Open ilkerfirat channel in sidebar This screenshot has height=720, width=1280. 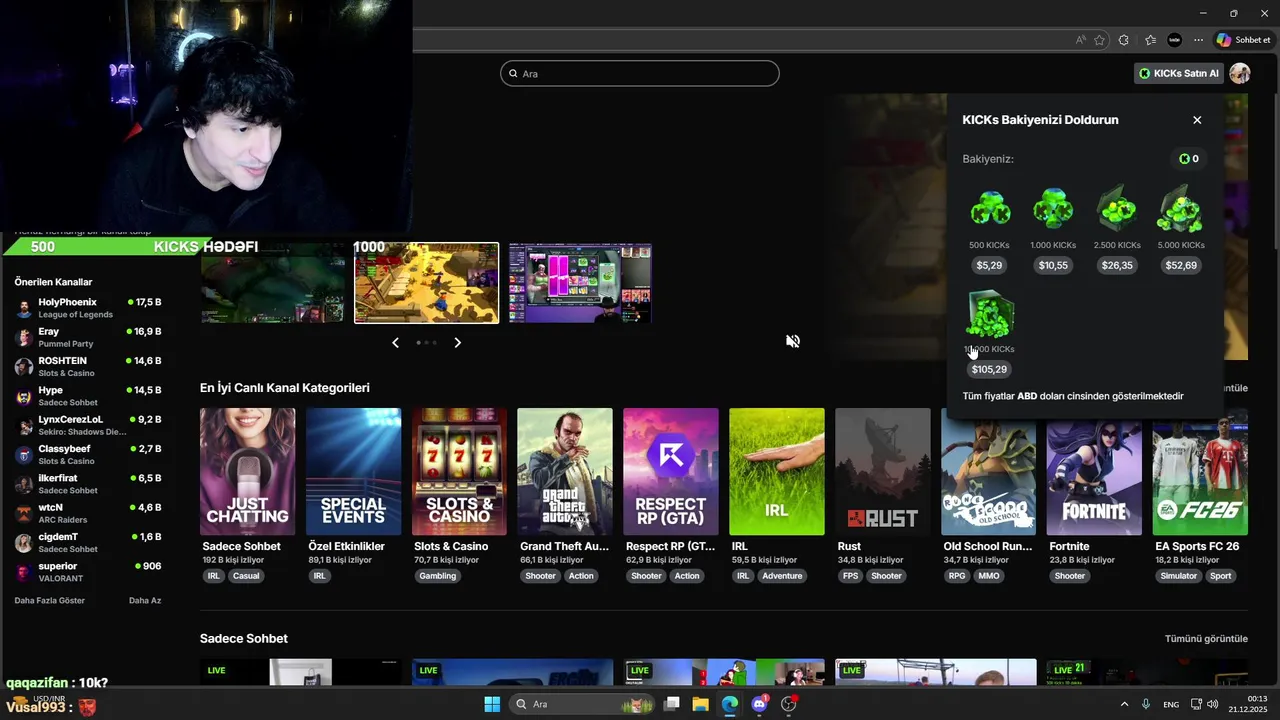(x=88, y=484)
